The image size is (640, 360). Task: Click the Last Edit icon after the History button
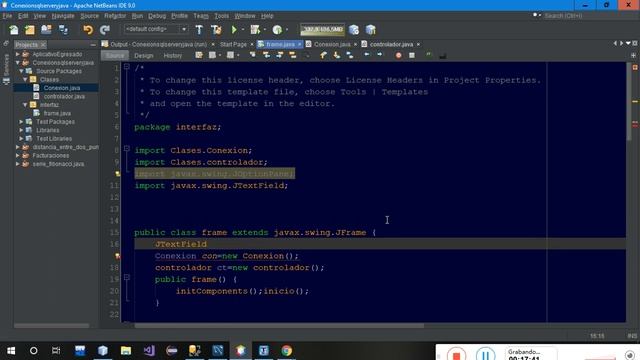(x=199, y=55)
